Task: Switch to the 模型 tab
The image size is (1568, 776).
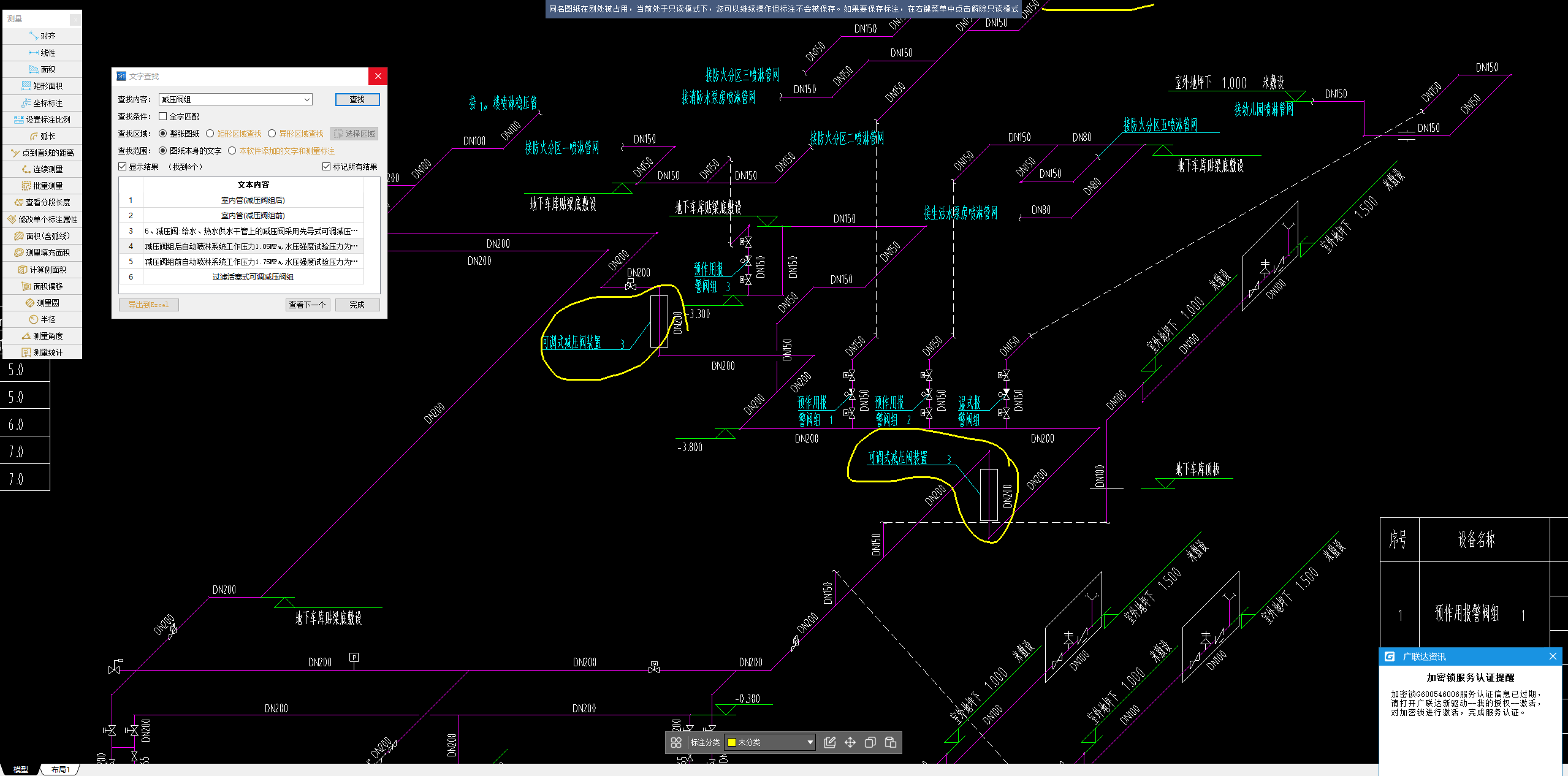Action: 21,769
